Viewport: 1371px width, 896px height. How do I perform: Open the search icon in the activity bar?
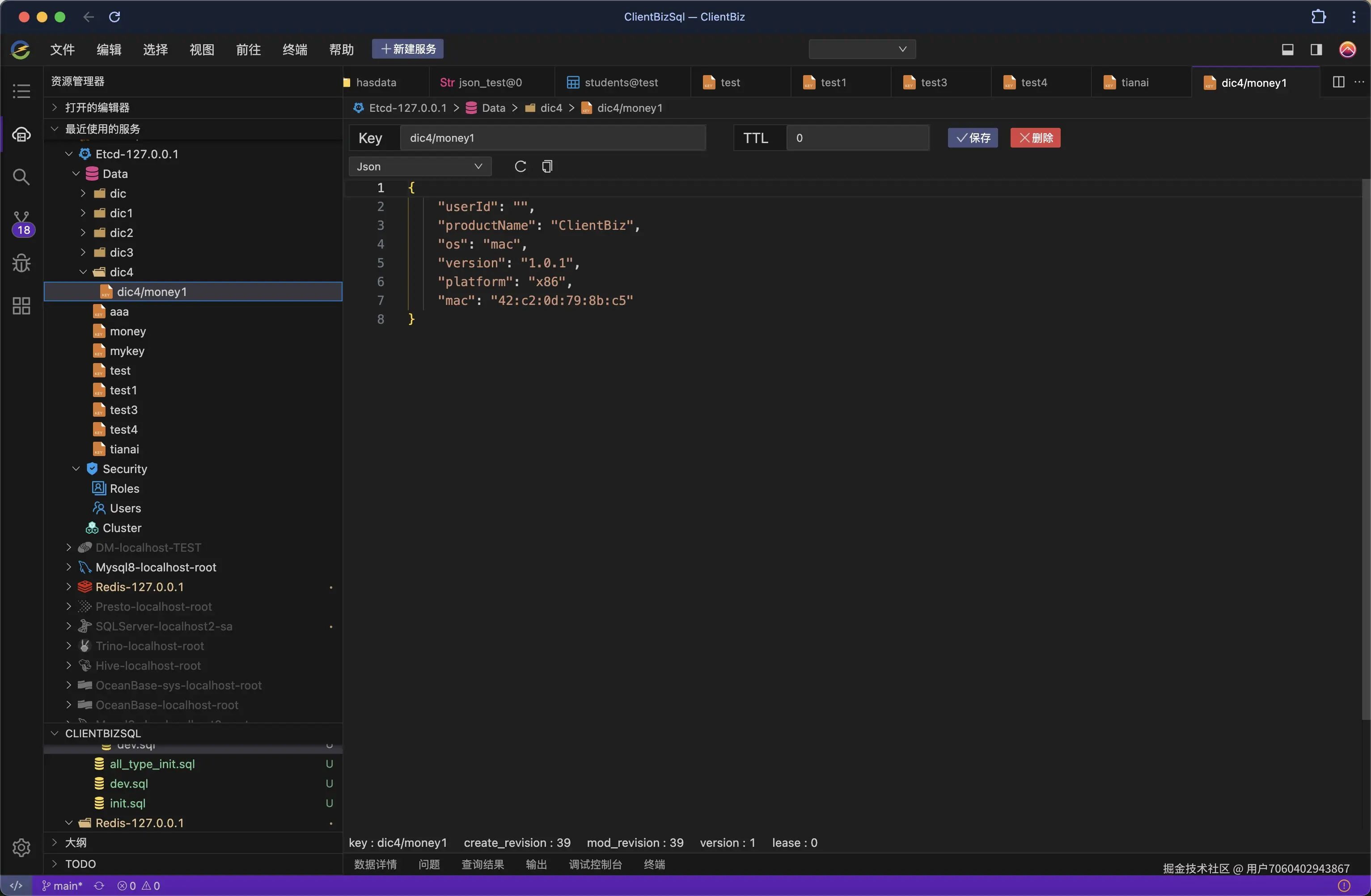[21, 177]
